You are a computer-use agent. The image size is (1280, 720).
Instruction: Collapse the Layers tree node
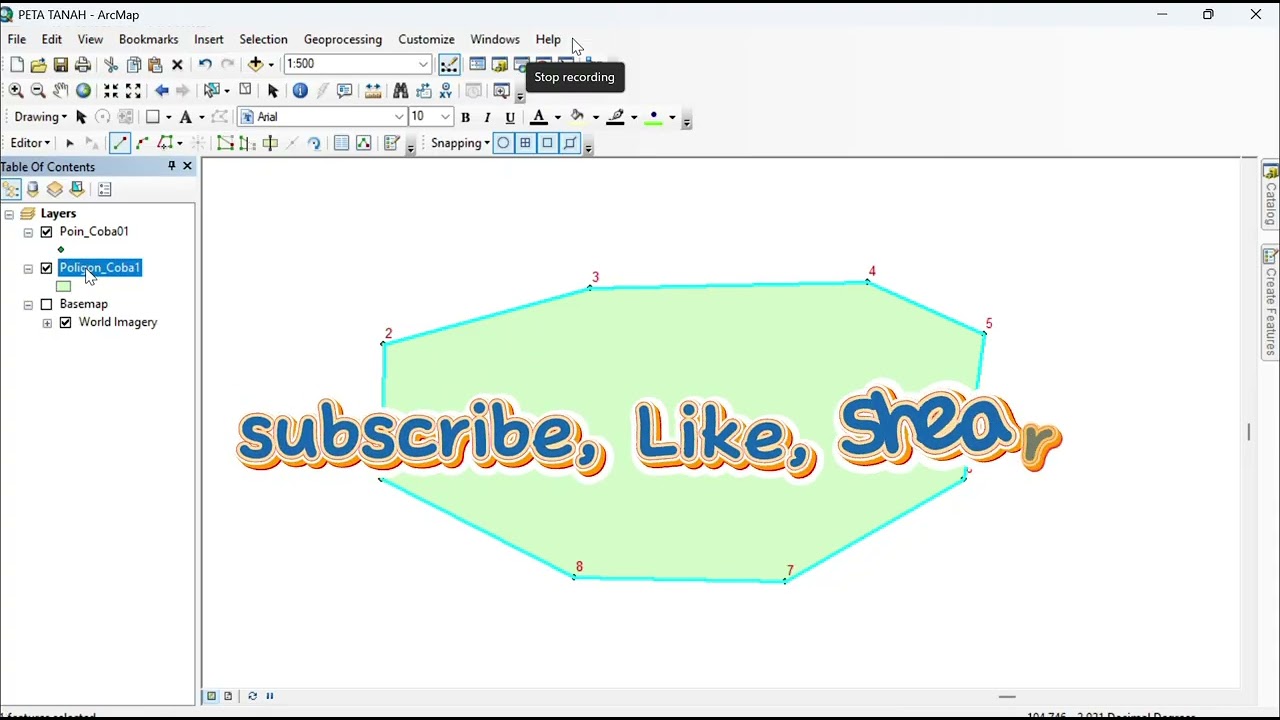(9, 214)
